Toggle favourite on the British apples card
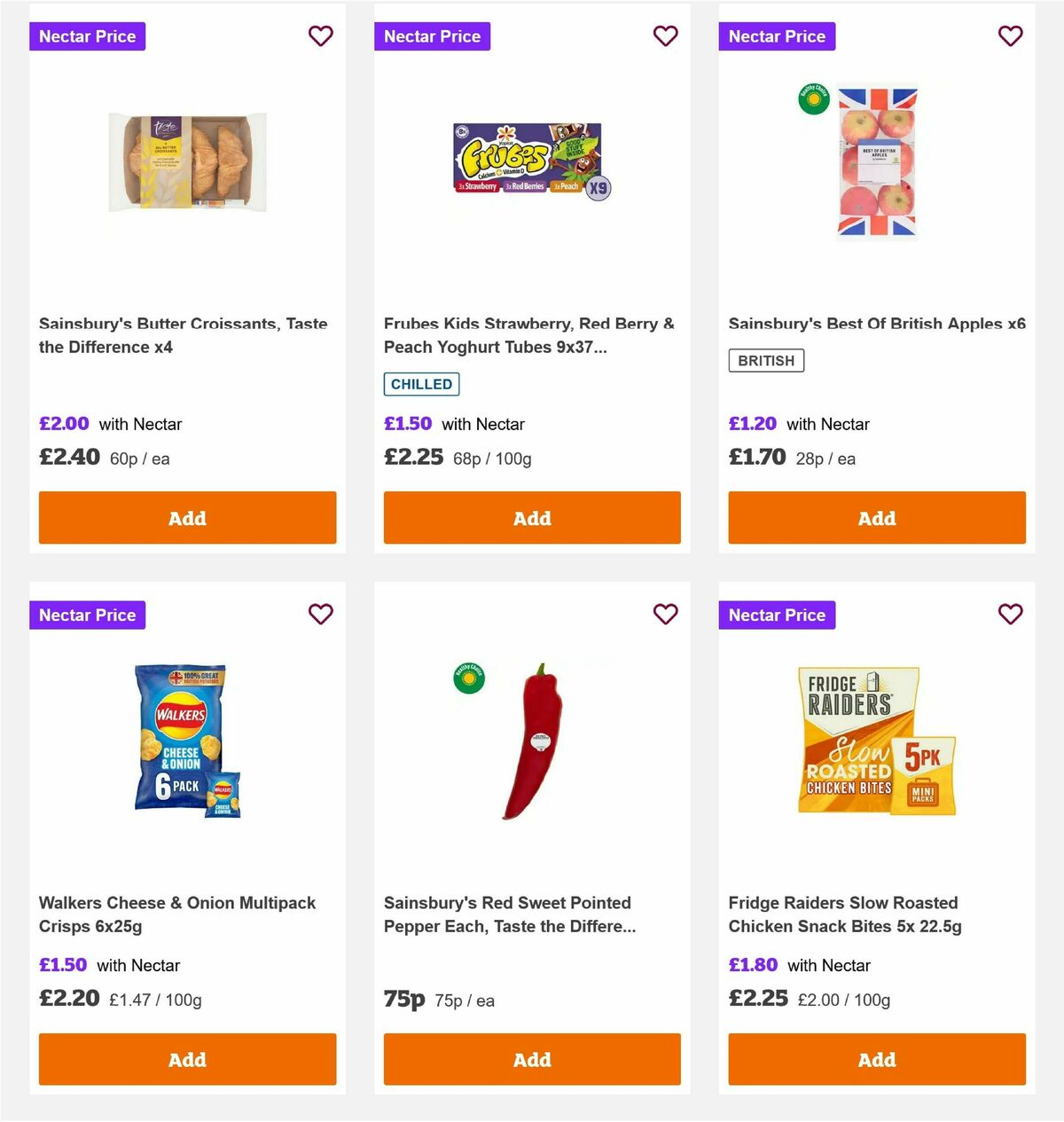Image resolution: width=1064 pixels, height=1122 pixels. pos(1010,36)
